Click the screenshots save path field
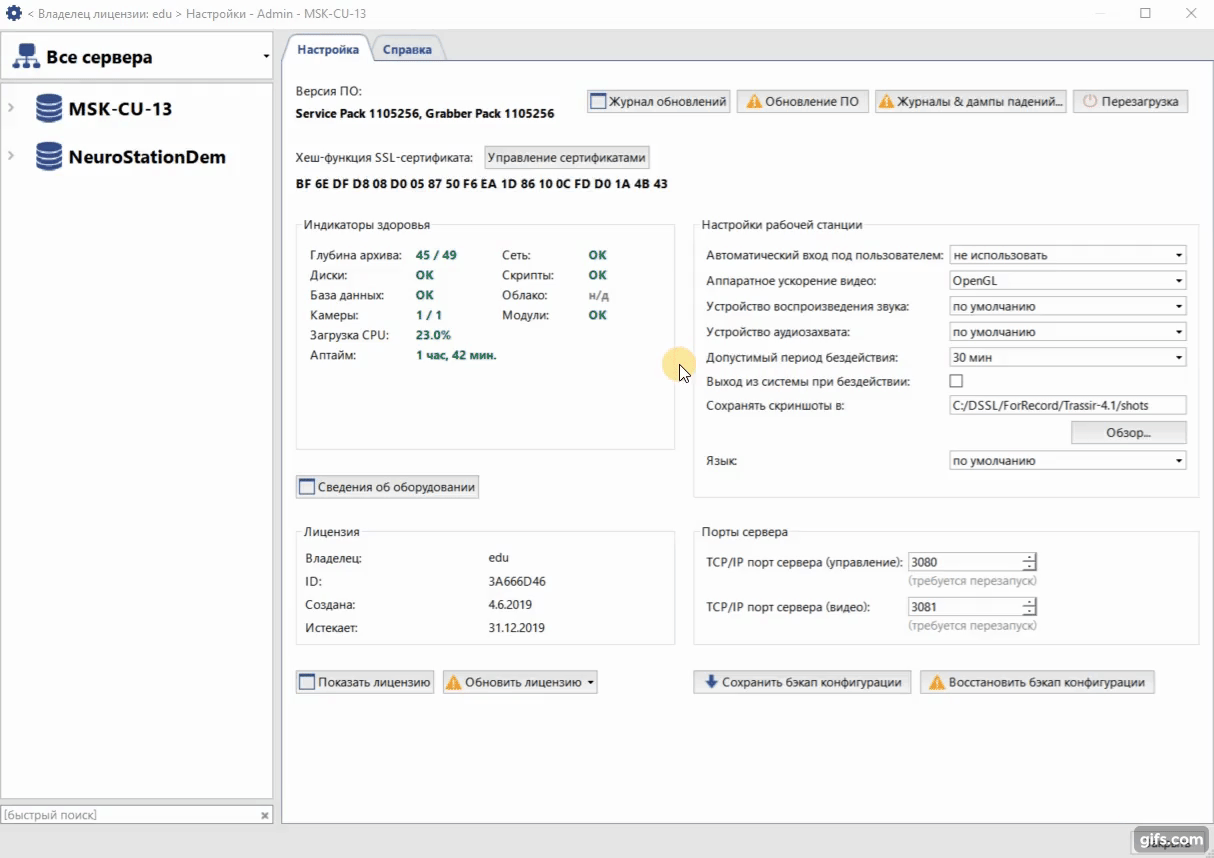 click(x=1067, y=405)
